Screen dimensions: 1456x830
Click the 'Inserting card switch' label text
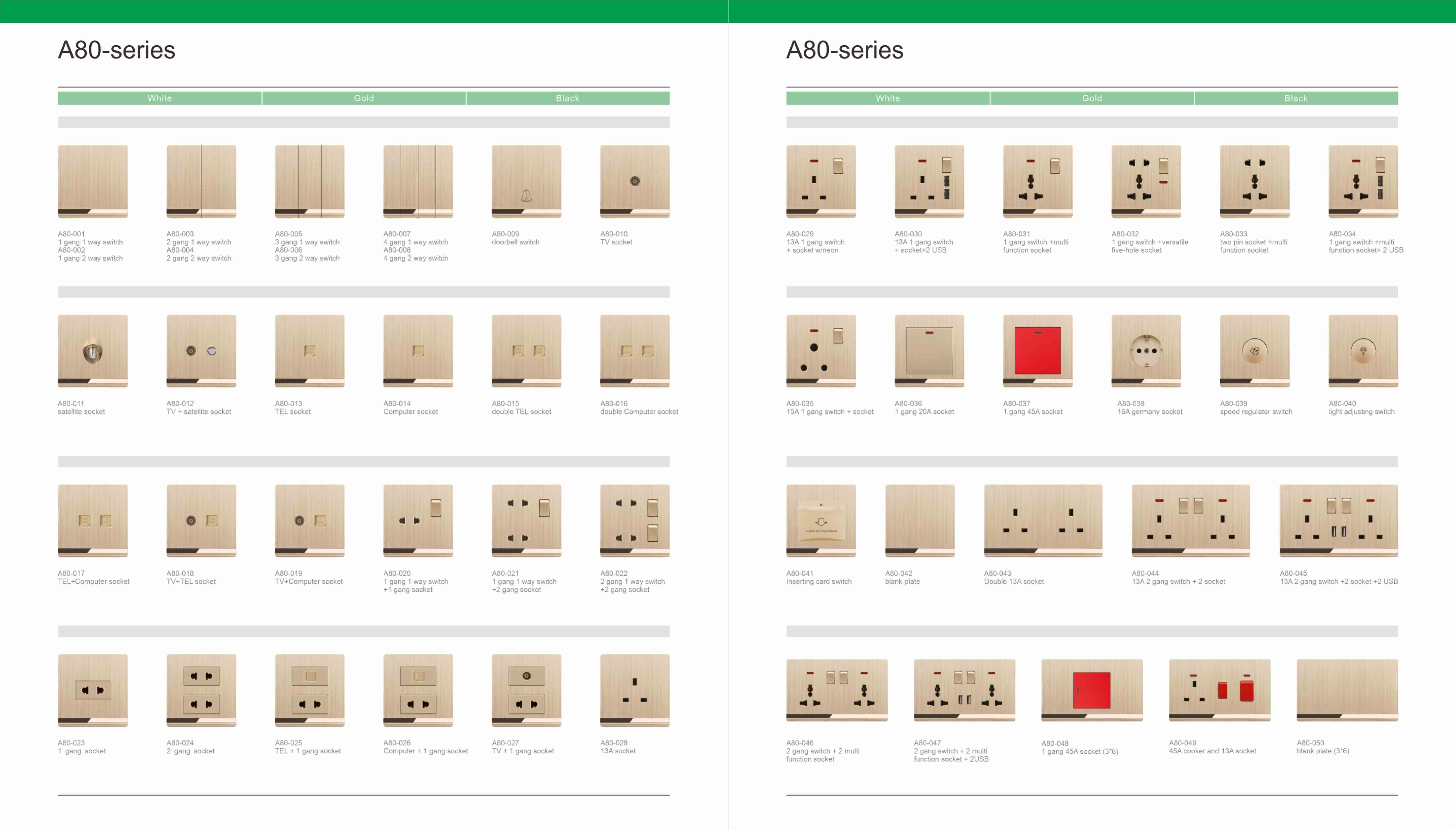click(819, 582)
